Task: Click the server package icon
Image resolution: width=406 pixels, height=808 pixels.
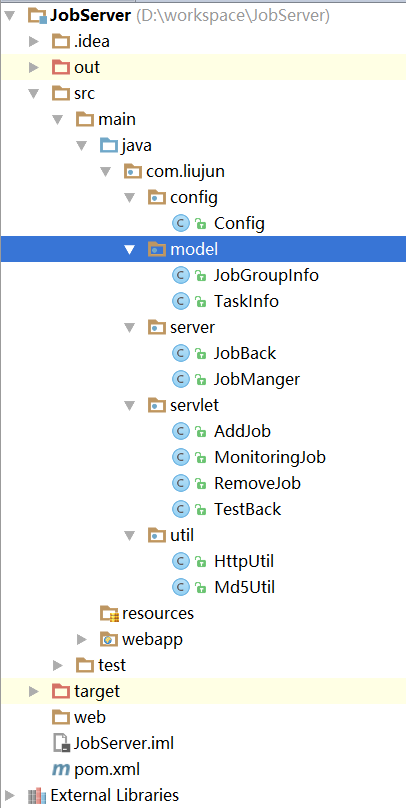Action: pyautogui.click(x=157, y=327)
